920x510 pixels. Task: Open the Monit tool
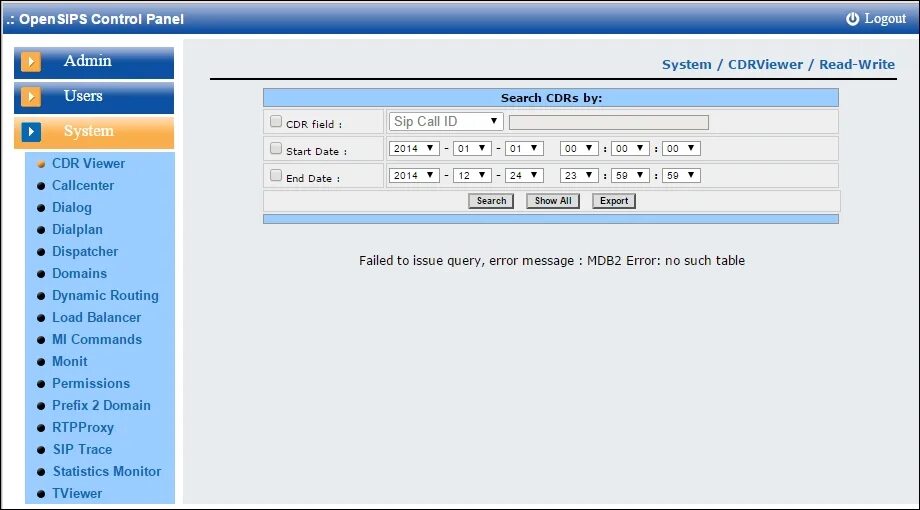click(x=70, y=362)
